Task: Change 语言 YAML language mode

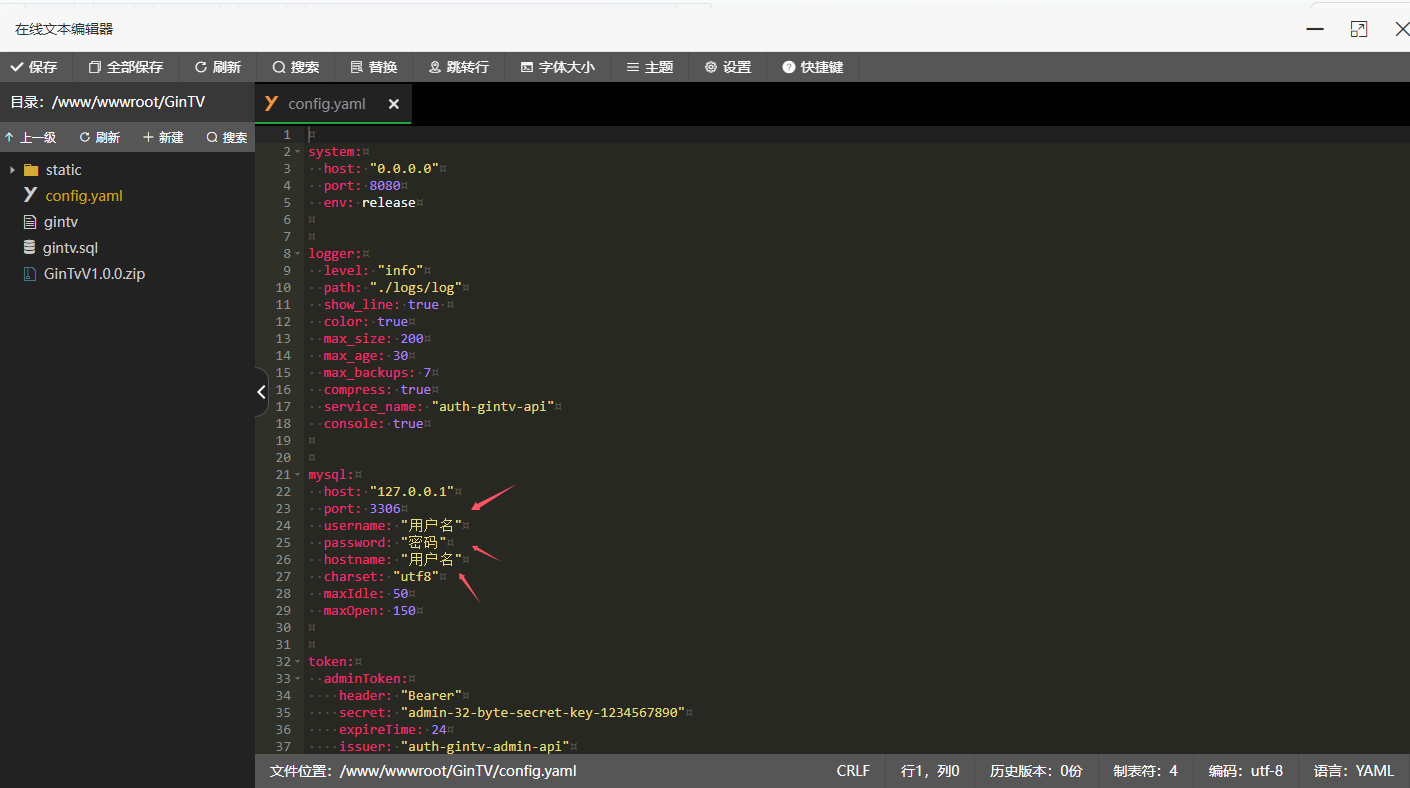Action: (x=1354, y=771)
